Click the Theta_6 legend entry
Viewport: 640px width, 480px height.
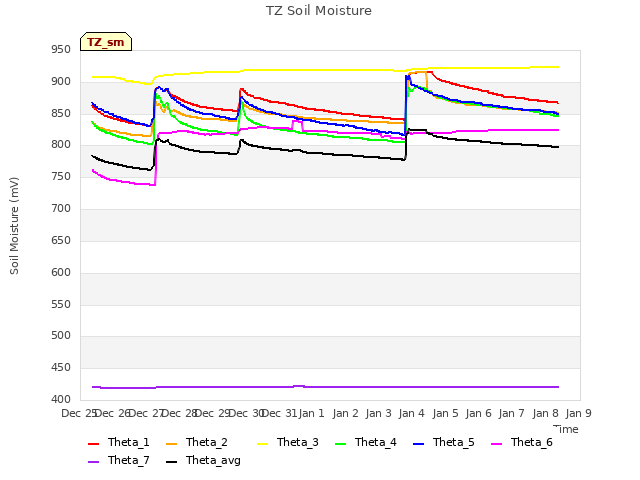[x=522, y=442]
